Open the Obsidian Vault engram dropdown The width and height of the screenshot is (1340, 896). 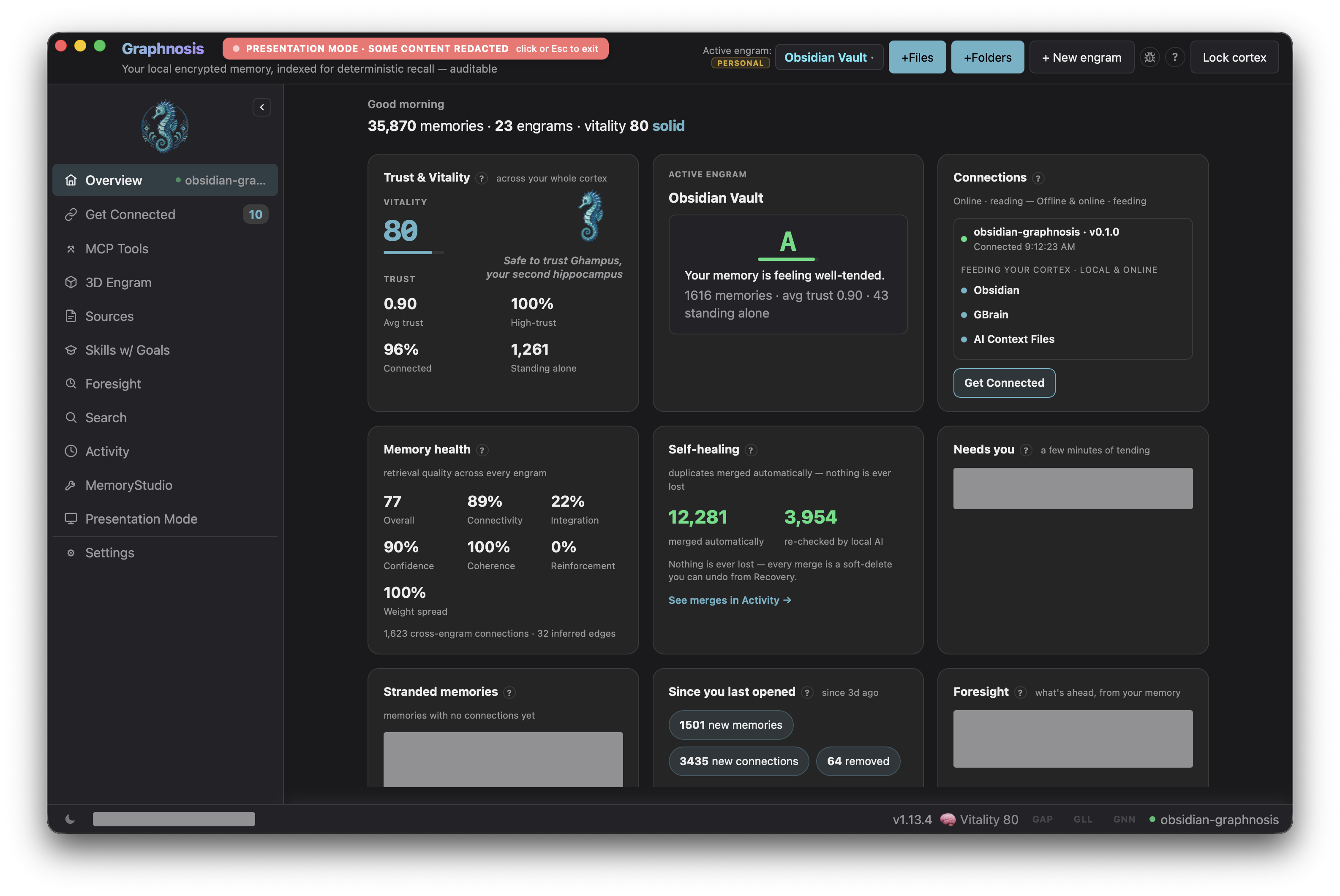829,57
